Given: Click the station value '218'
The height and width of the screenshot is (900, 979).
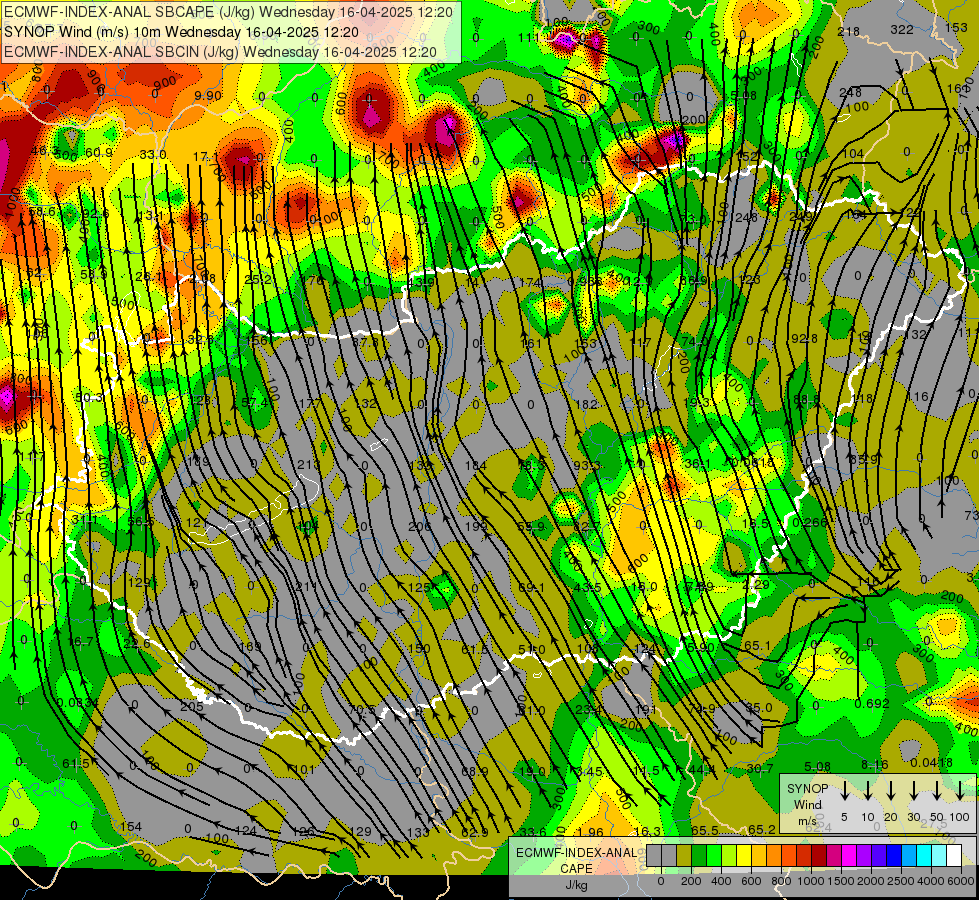Looking at the screenshot, I should tap(849, 31).
